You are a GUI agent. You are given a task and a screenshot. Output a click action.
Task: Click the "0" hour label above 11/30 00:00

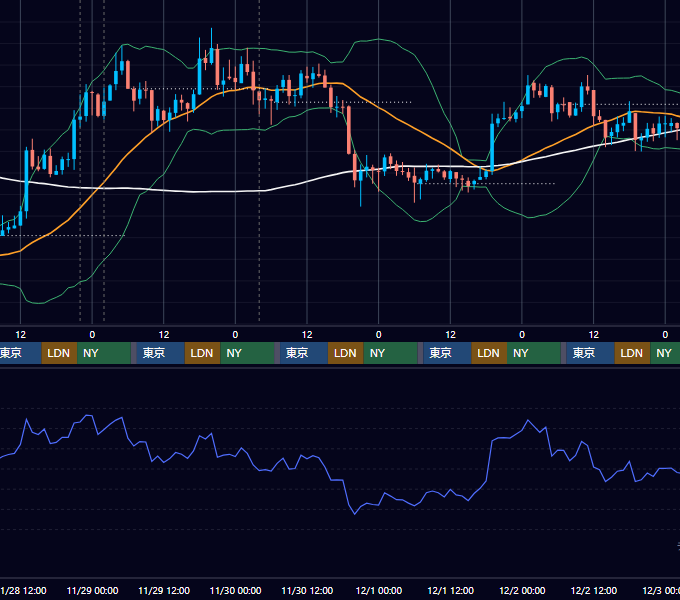[x=235, y=335]
